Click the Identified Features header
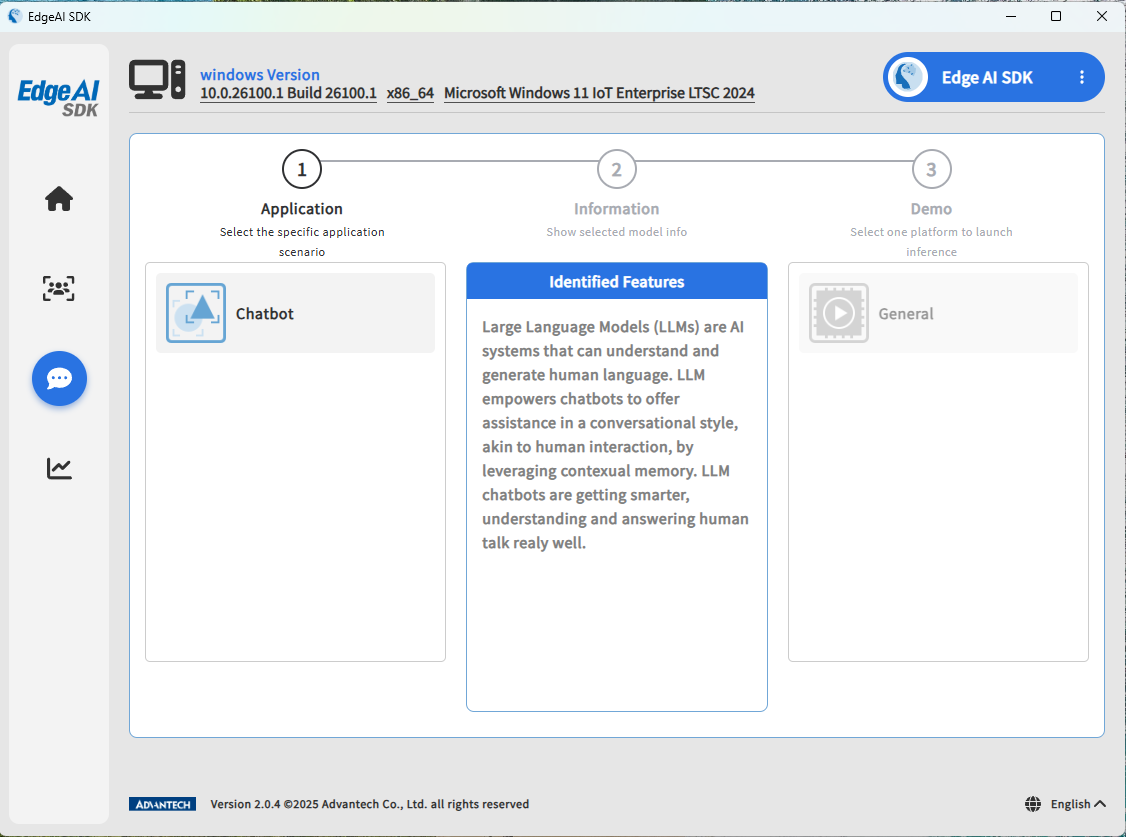 click(x=616, y=282)
